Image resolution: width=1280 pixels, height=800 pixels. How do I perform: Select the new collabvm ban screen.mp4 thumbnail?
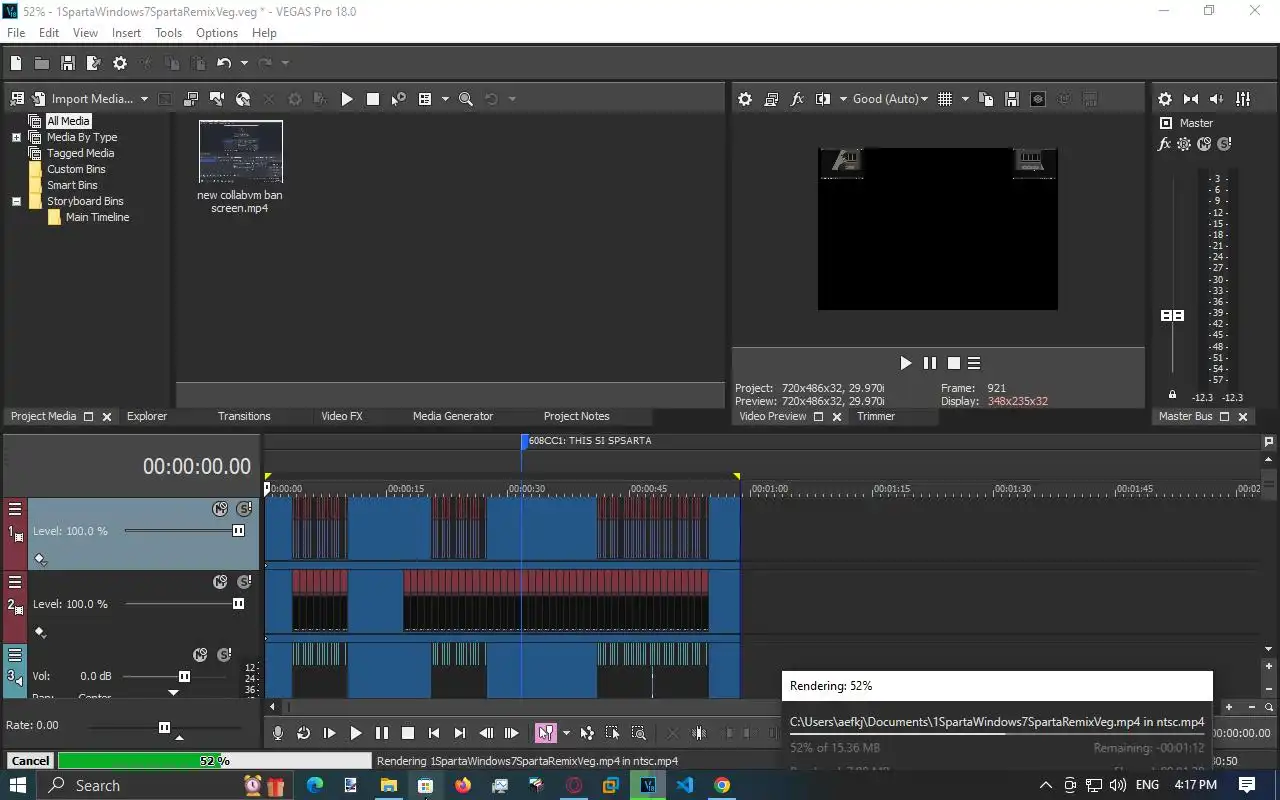[241, 152]
